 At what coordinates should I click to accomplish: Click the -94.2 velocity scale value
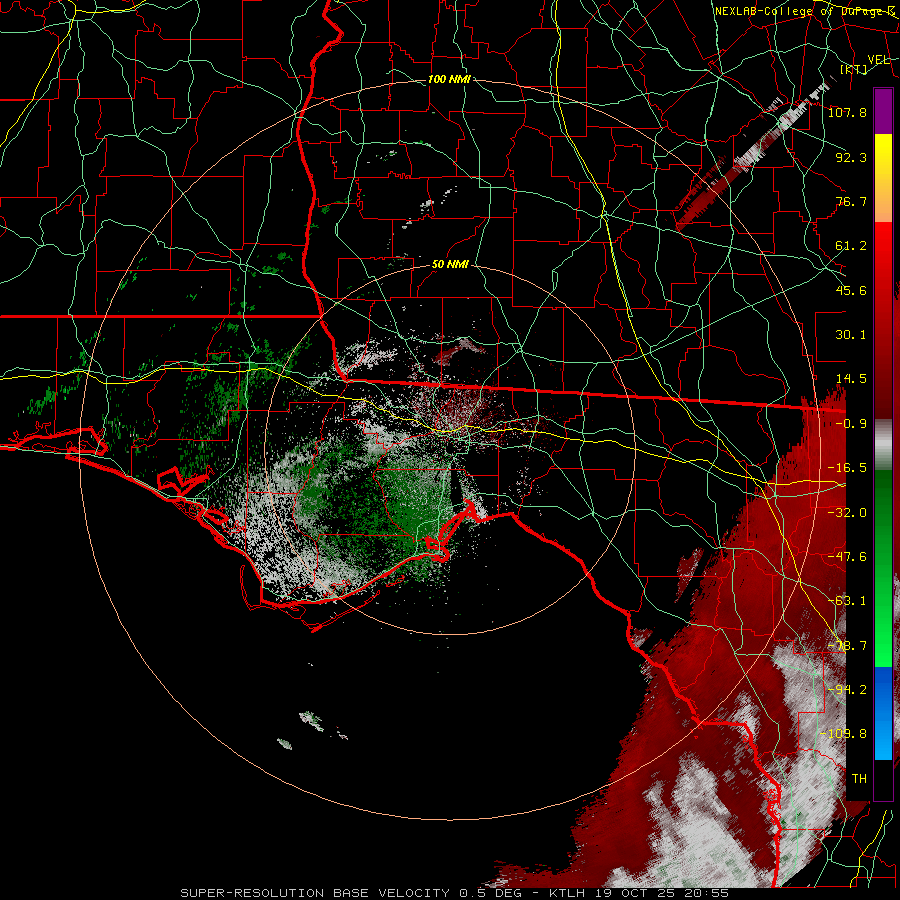pos(847,690)
